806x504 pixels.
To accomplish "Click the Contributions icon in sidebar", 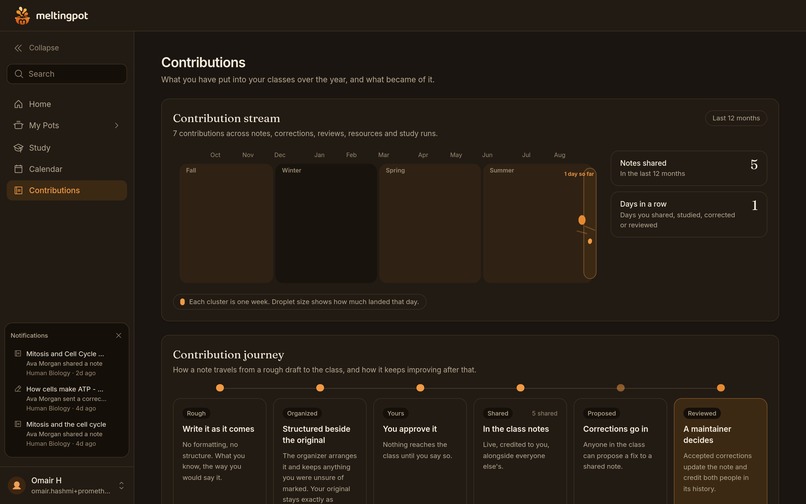I will coord(19,190).
